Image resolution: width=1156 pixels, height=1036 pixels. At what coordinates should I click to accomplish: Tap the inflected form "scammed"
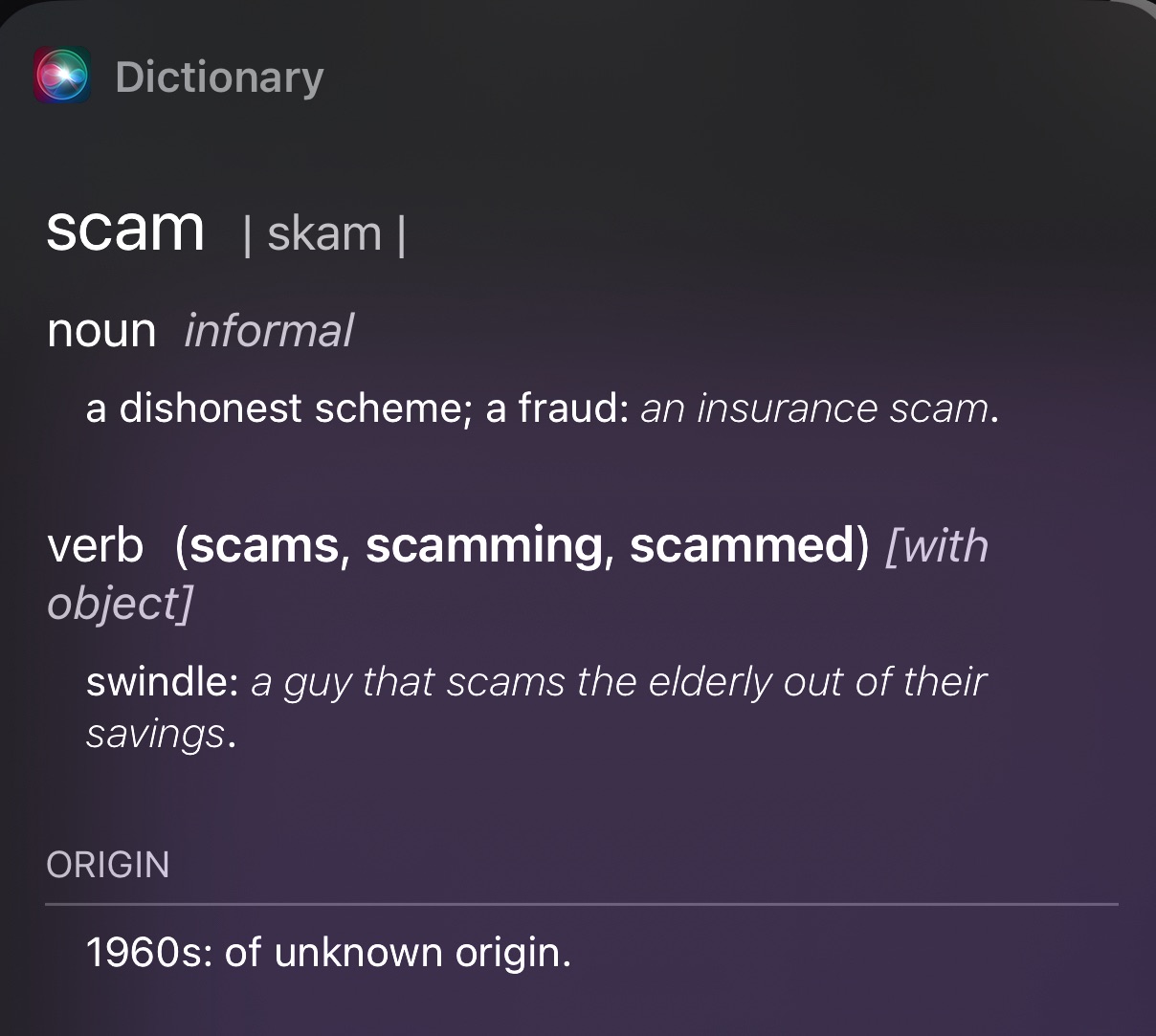[741, 545]
